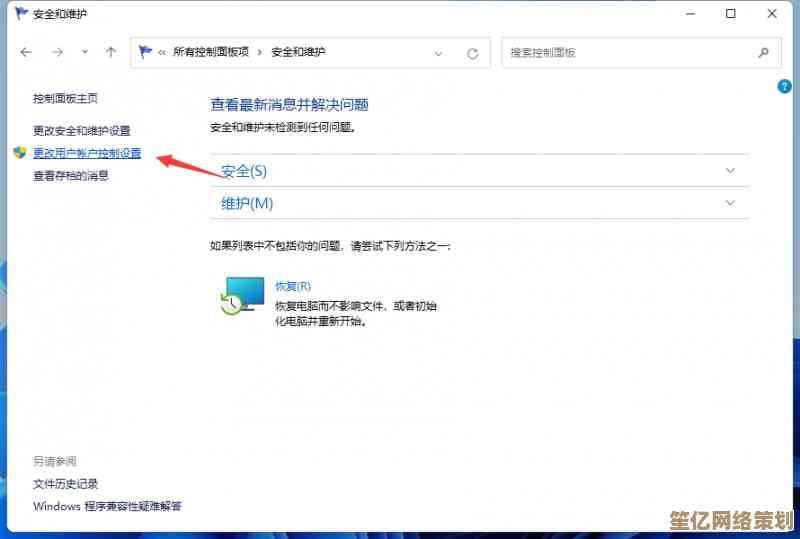Open the address bar history dropdown
The image size is (800, 539).
[x=438, y=53]
